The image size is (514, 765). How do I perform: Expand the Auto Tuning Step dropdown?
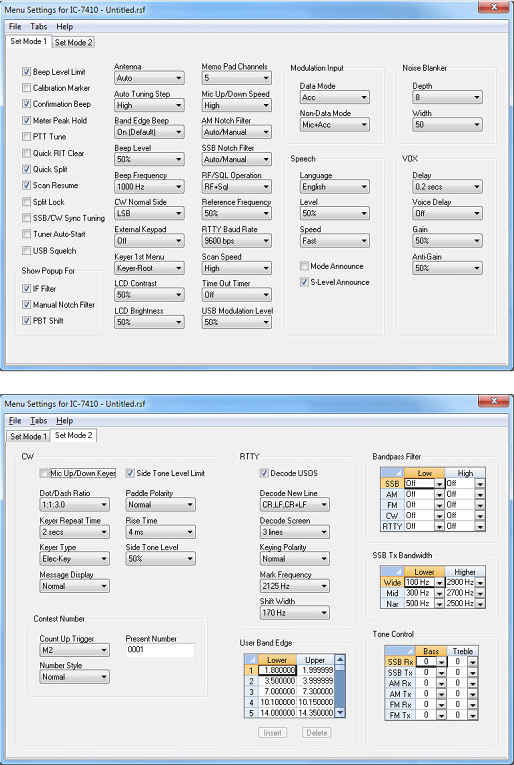[149, 105]
